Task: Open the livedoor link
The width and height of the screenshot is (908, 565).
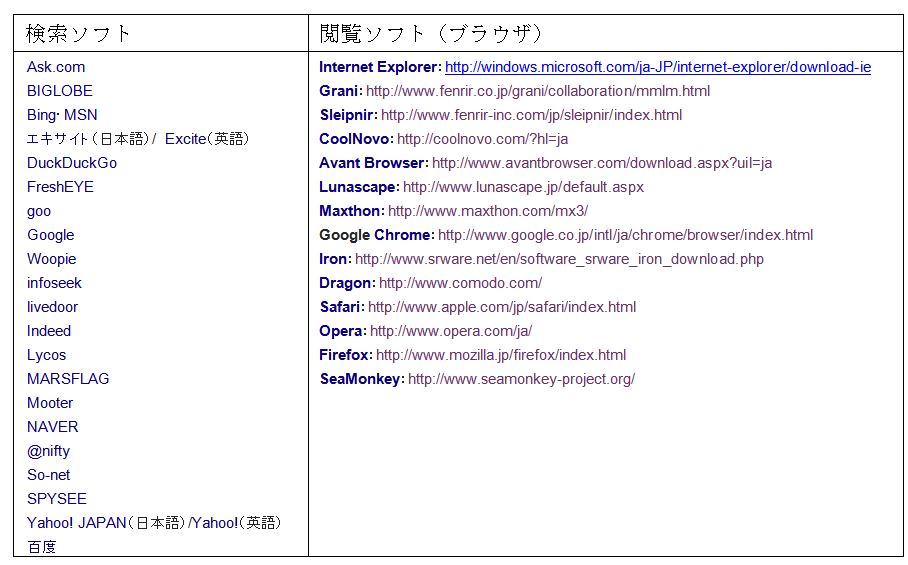Action: (52, 307)
